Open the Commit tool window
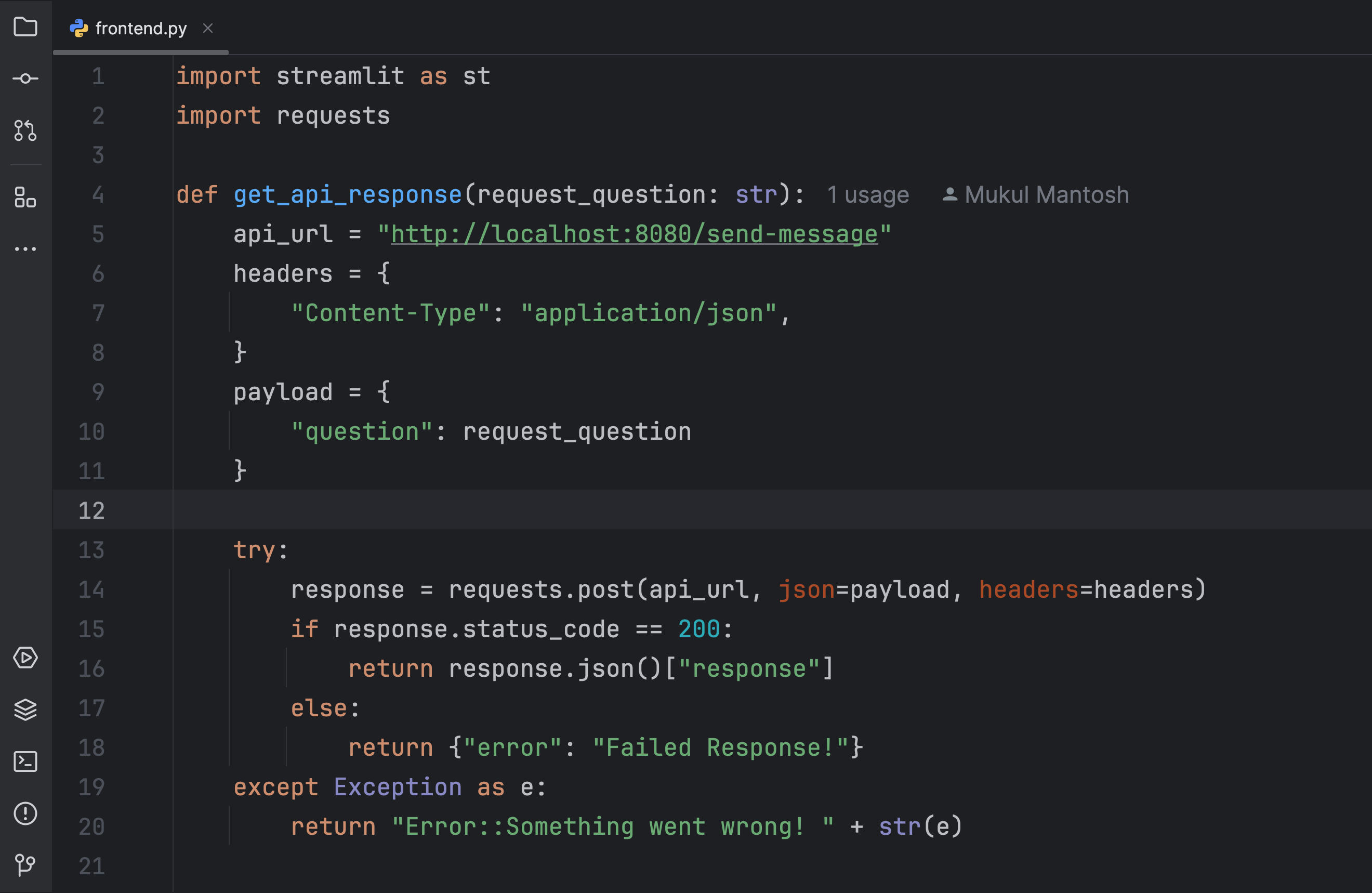1372x893 pixels. click(25, 78)
